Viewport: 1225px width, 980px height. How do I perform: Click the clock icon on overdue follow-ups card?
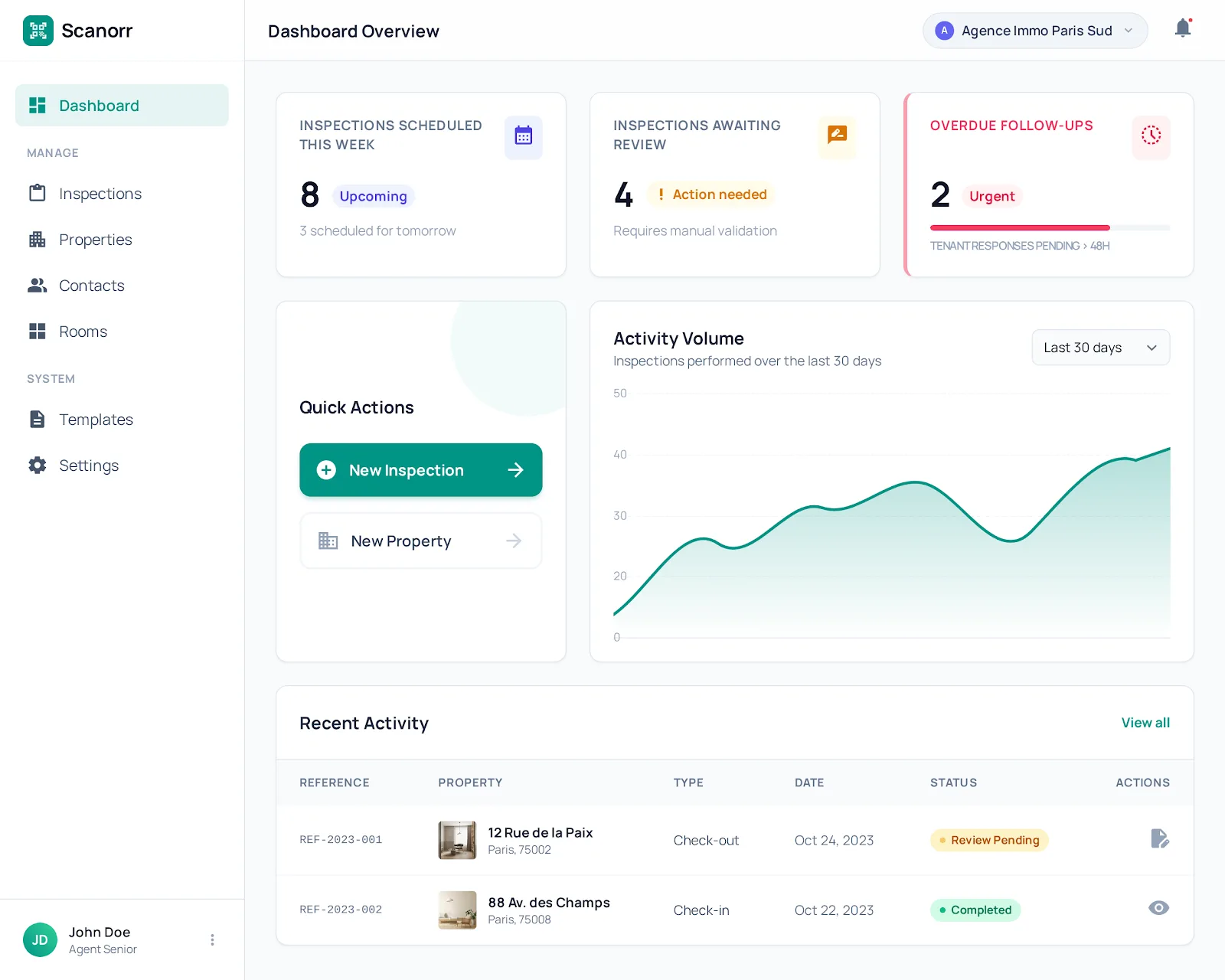coord(1151,136)
